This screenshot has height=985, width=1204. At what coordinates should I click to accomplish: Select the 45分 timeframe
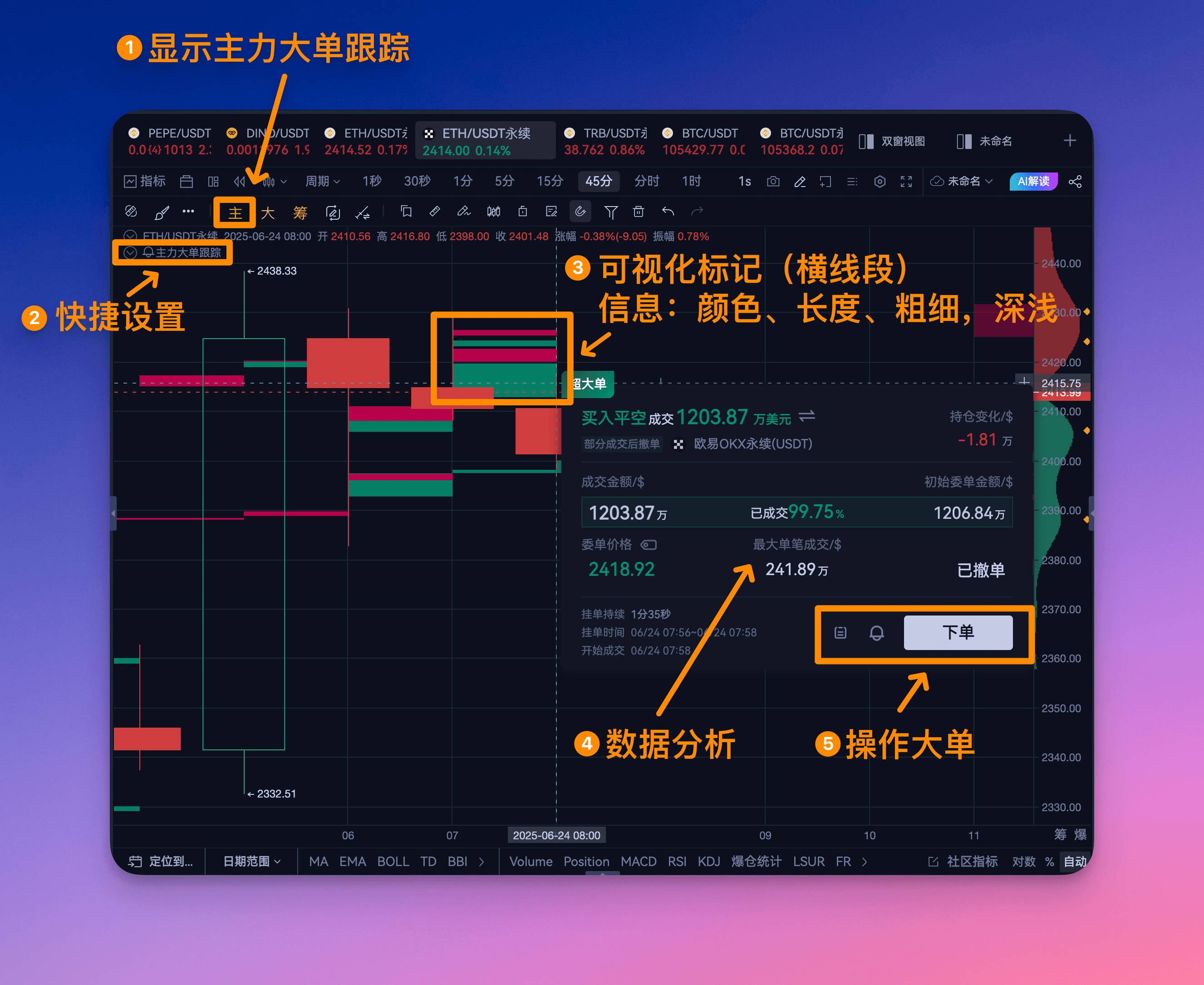coord(598,181)
